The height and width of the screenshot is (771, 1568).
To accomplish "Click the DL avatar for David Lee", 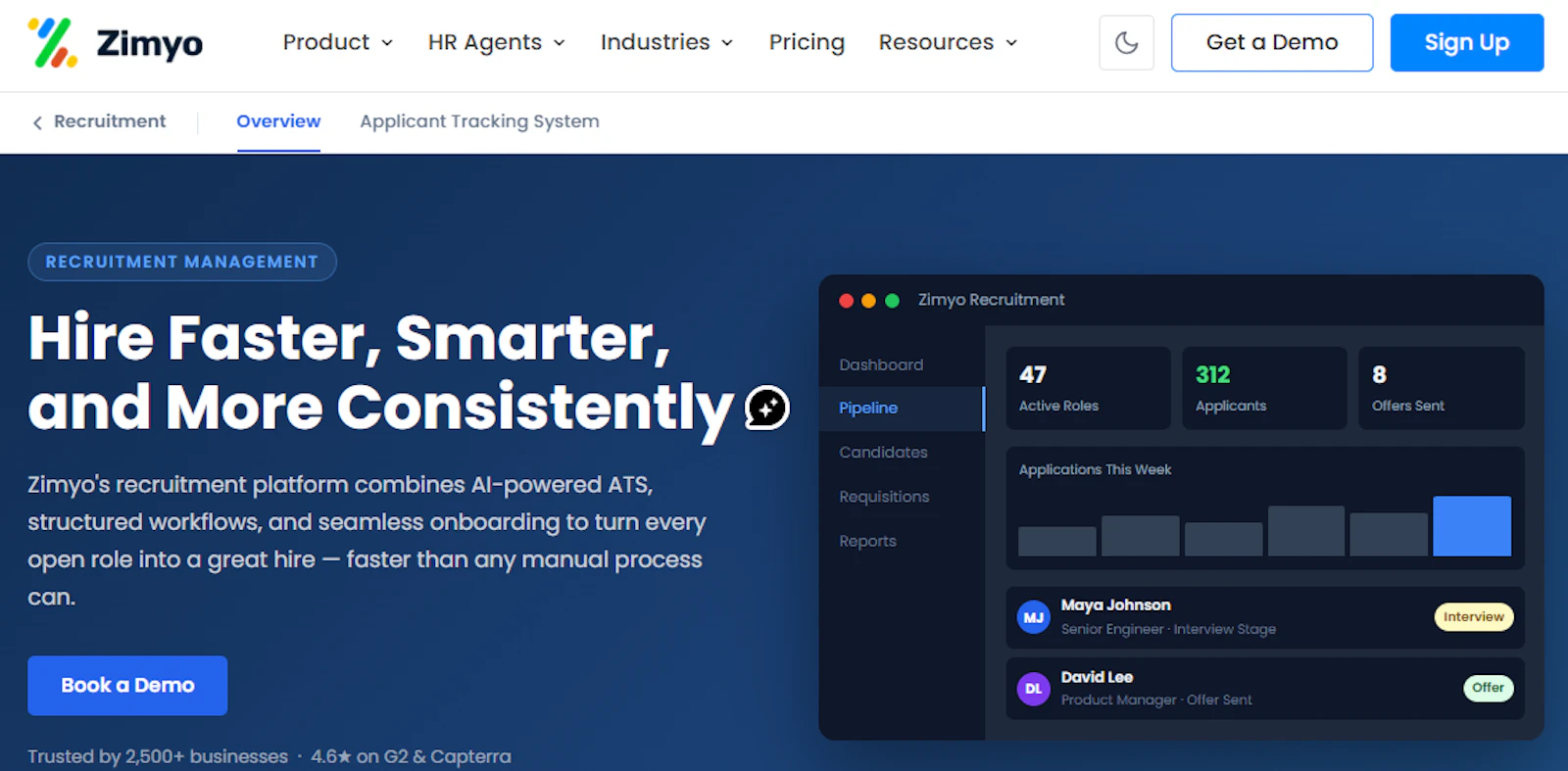I will point(1033,689).
